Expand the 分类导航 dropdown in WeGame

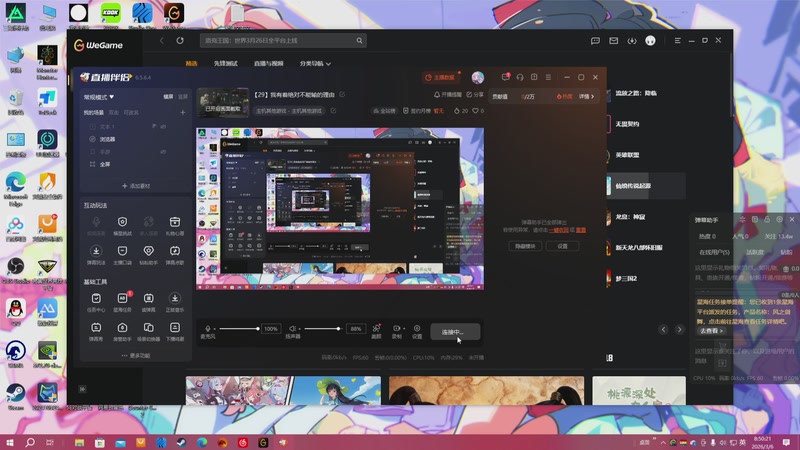click(315, 63)
